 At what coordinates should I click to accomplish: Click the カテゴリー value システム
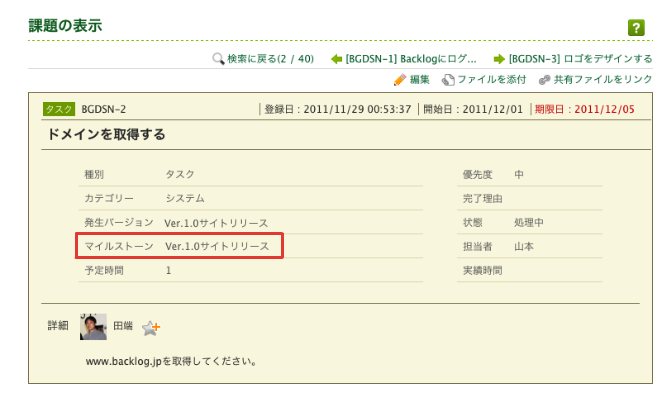pyautogui.click(x=185, y=198)
